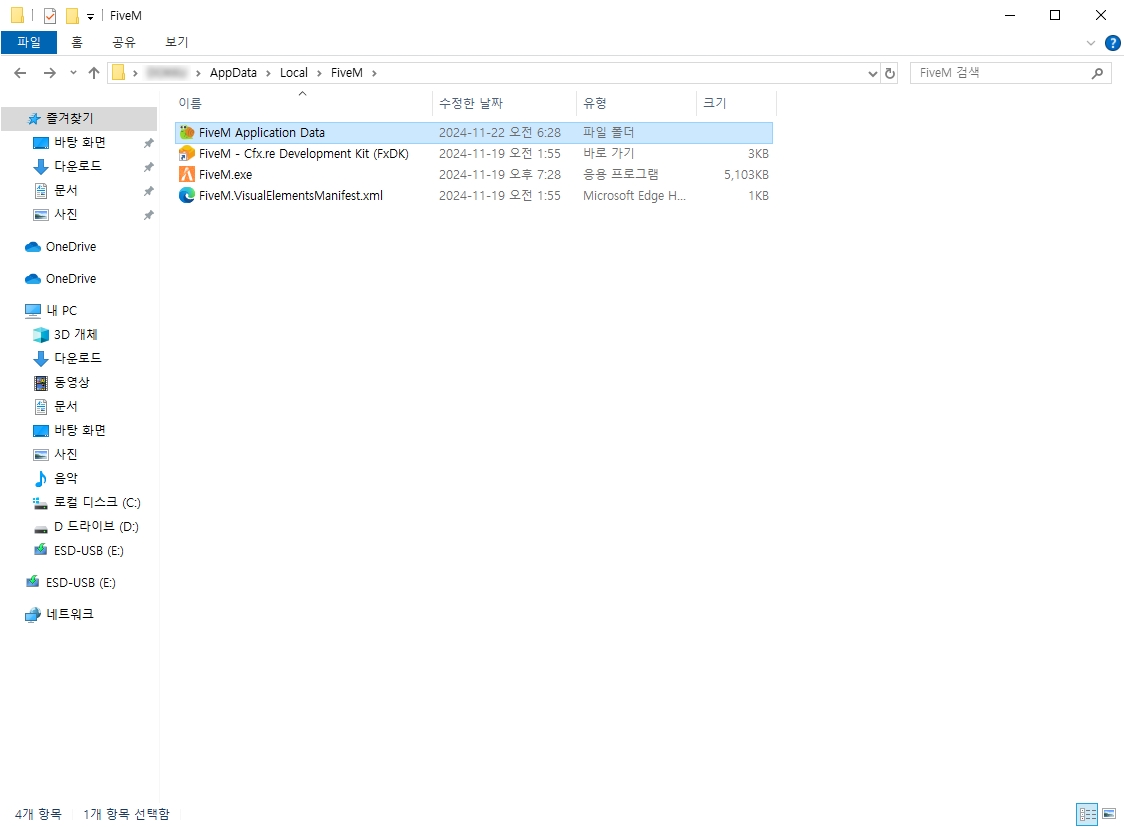Click the FiveM.exe application icon
The width and height of the screenshot is (1125, 827).
click(186, 175)
